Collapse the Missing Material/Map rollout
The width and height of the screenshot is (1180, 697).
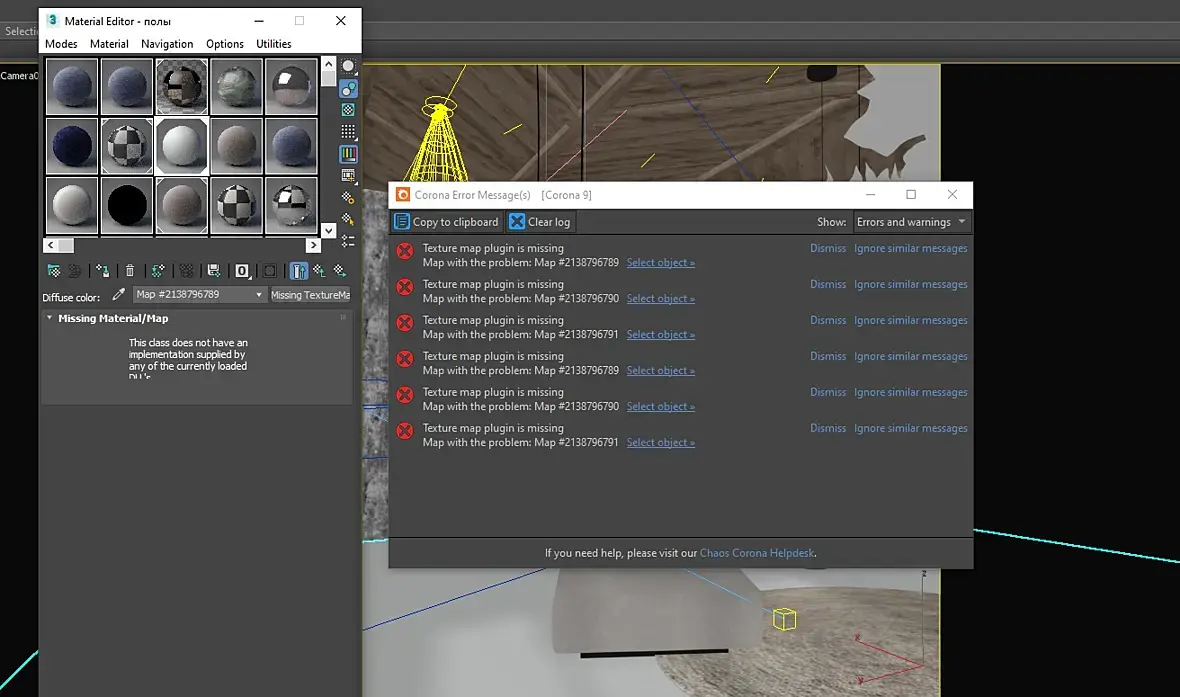click(50, 318)
